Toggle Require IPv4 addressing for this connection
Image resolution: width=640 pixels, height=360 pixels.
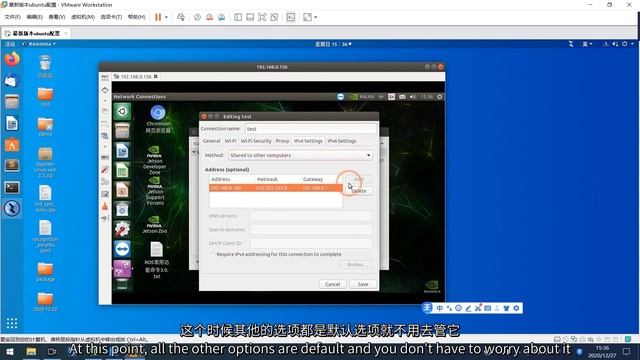pyautogui.click(x=213, y=254)
